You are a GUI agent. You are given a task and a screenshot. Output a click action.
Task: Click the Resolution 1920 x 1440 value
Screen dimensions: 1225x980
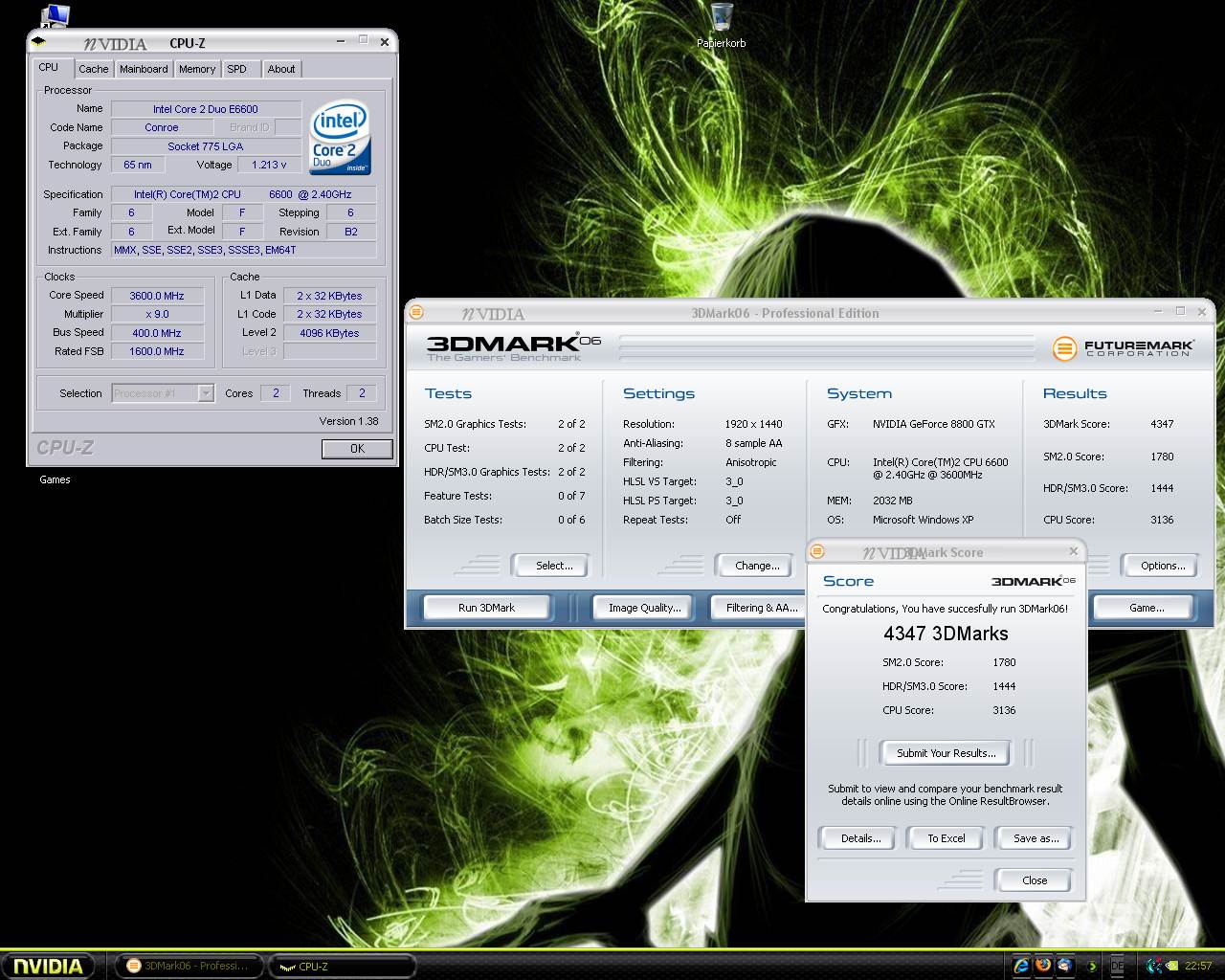[753, 424]
